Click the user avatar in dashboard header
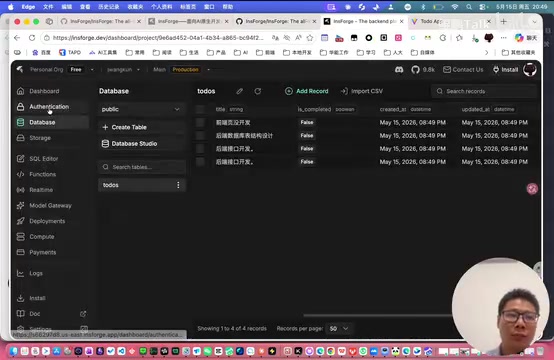554x360 pixels. (x=530, y=70)
